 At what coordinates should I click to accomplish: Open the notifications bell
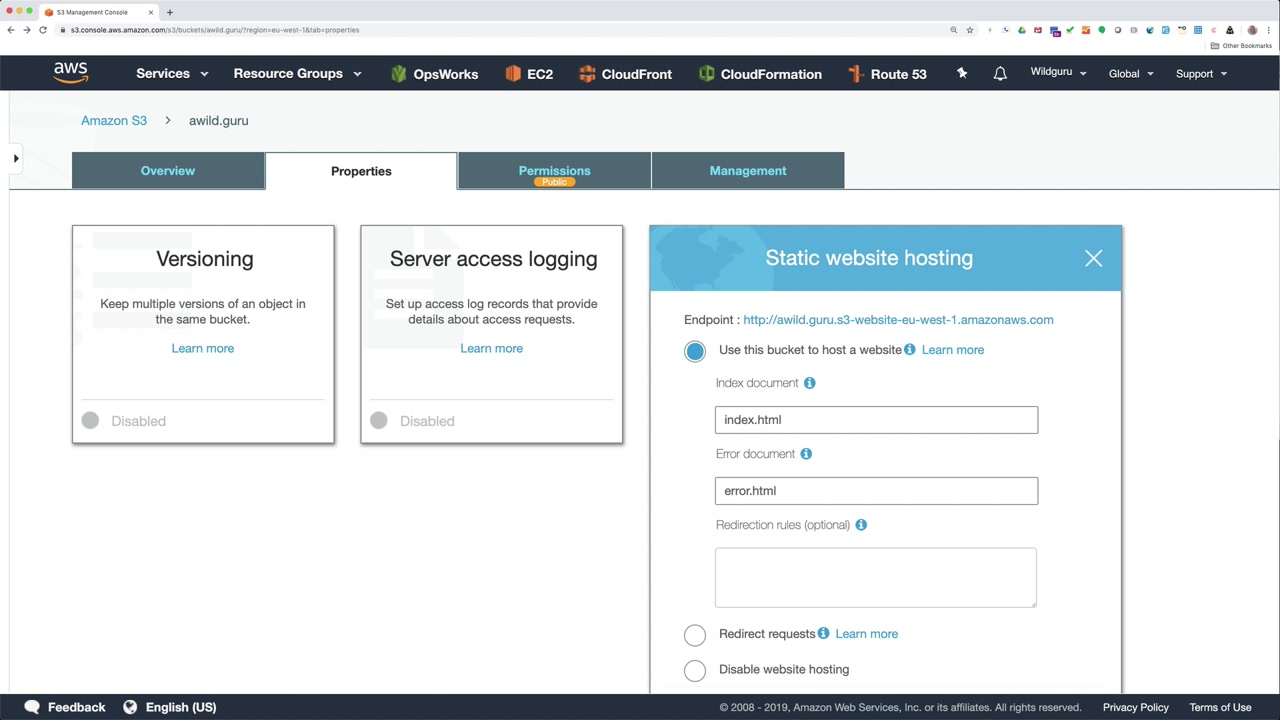pyautogui.click(x=1000, y=73)
